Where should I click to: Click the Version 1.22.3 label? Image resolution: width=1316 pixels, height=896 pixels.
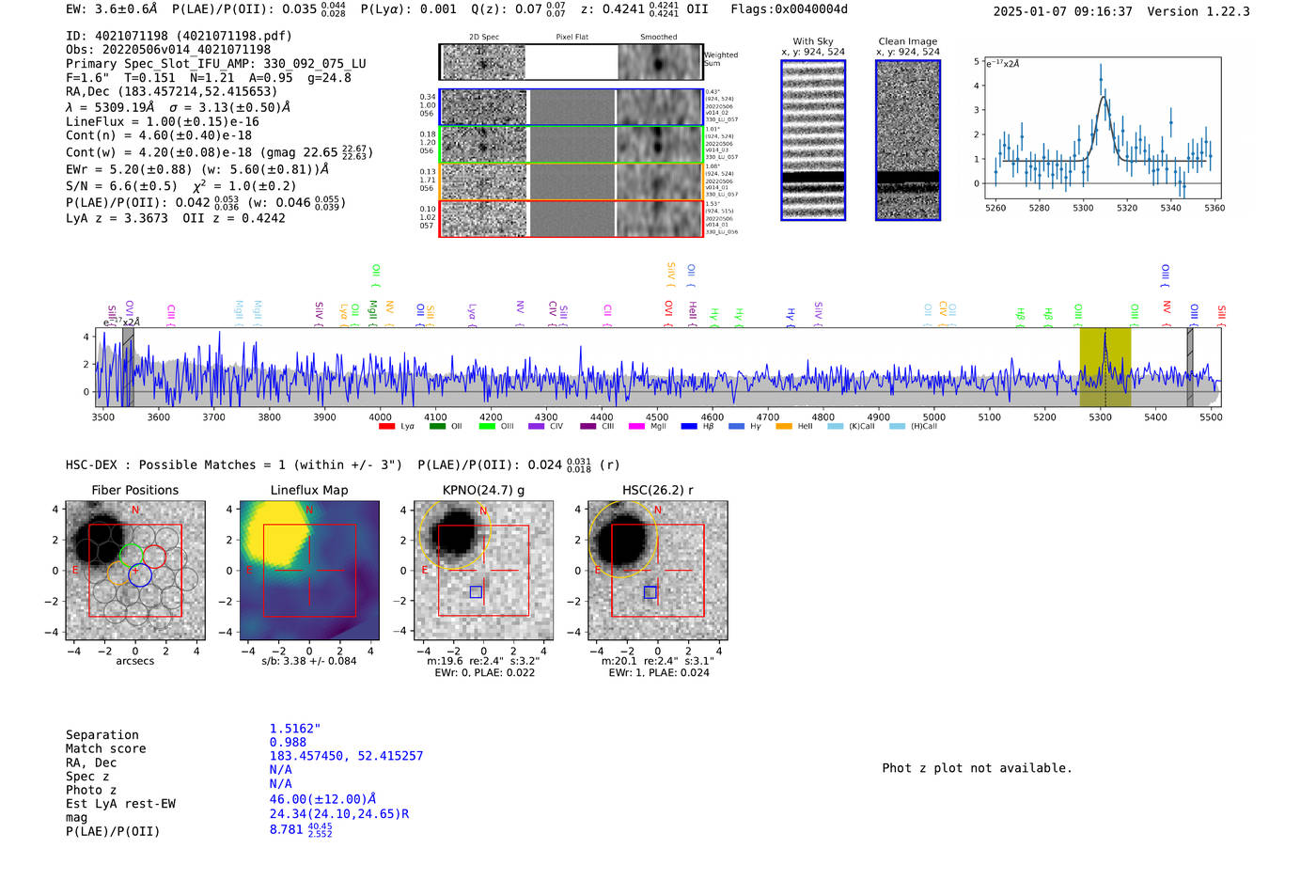click(x=1198, y=11)
